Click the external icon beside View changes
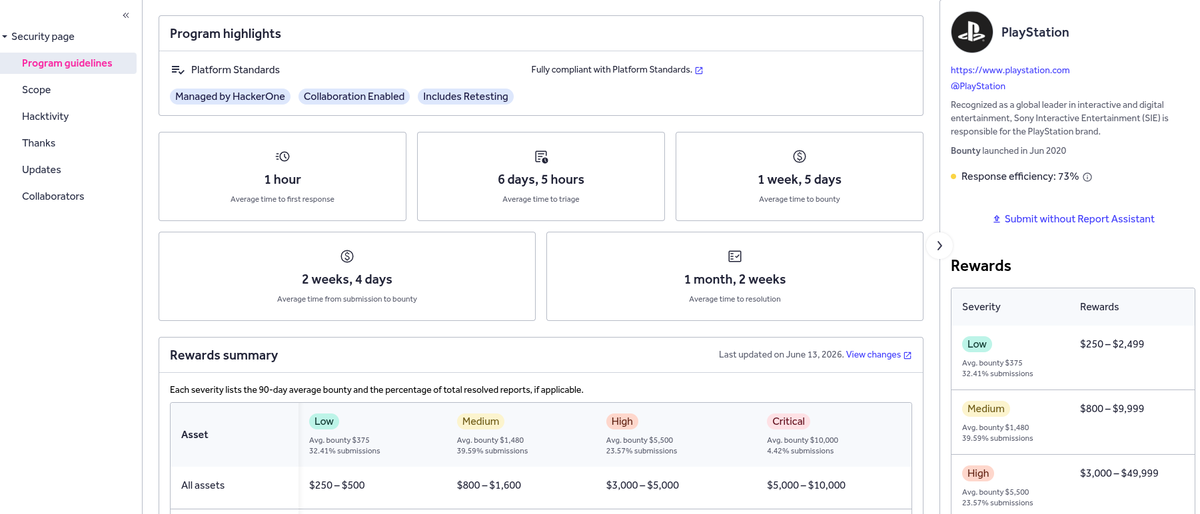This screenshot has width=1200, height=514. [x=908, y=355]
